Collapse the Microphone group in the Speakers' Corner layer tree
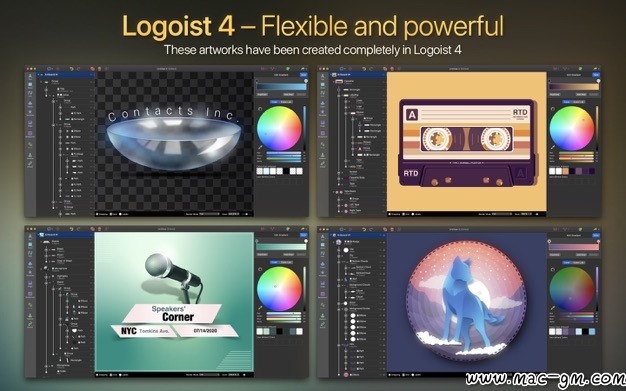Viewport: 626px width, 391px height. click(x=41, y=269)
